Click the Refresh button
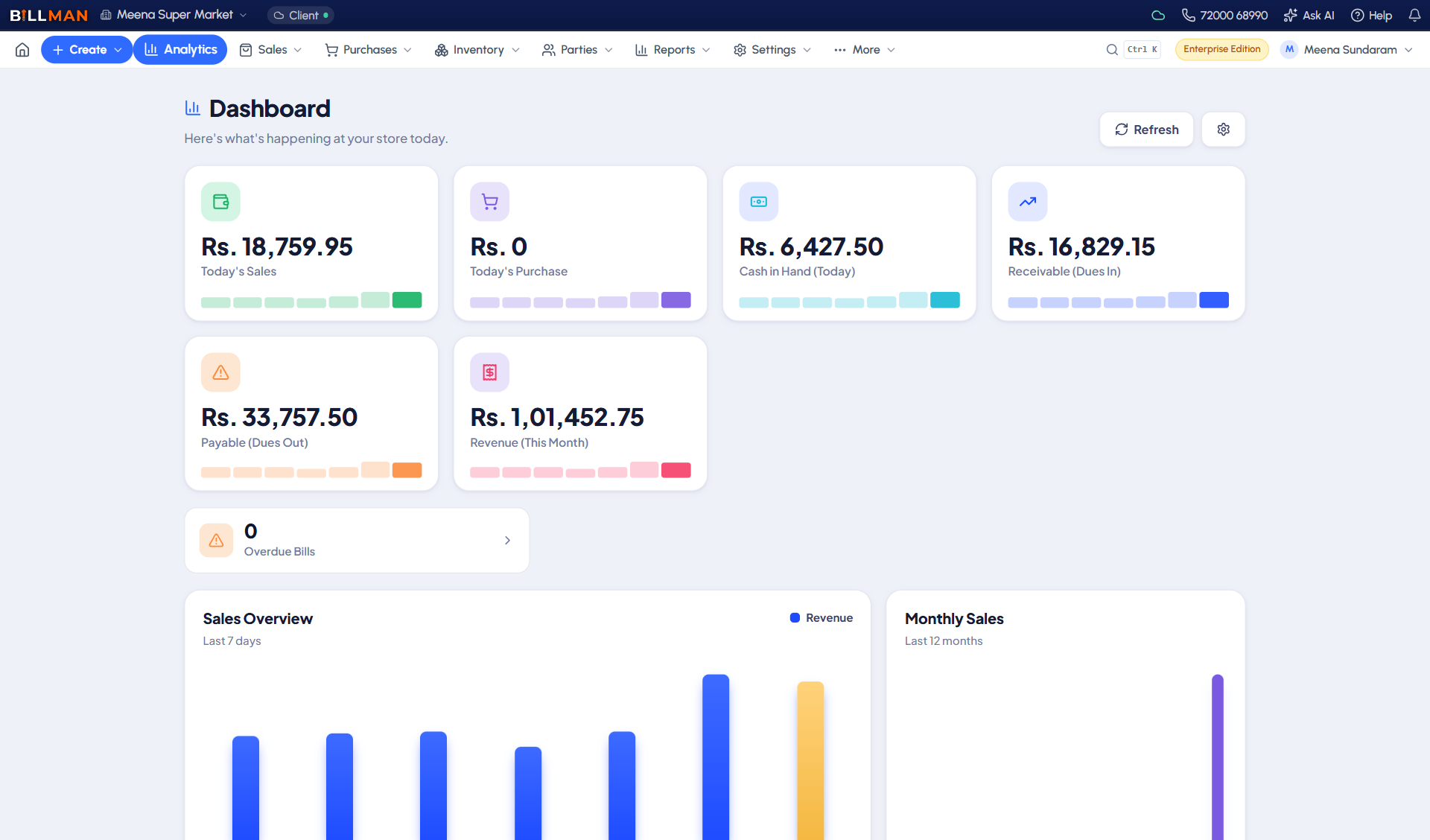 1146,130
